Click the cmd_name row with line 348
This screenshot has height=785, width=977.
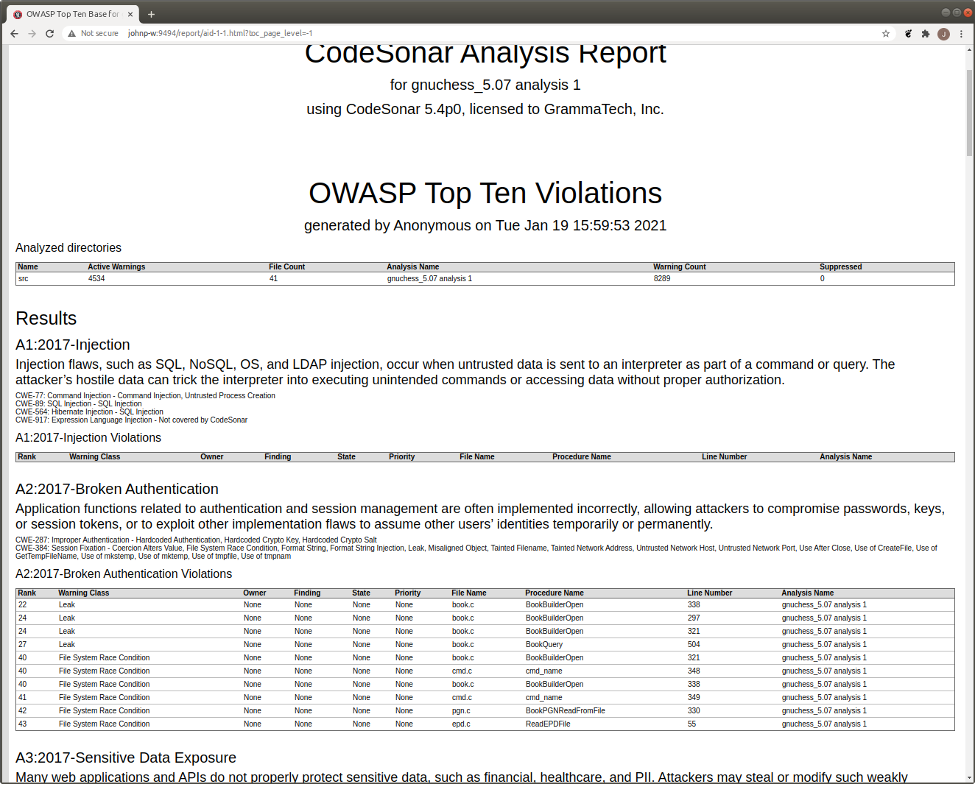[x=485, y=671]
